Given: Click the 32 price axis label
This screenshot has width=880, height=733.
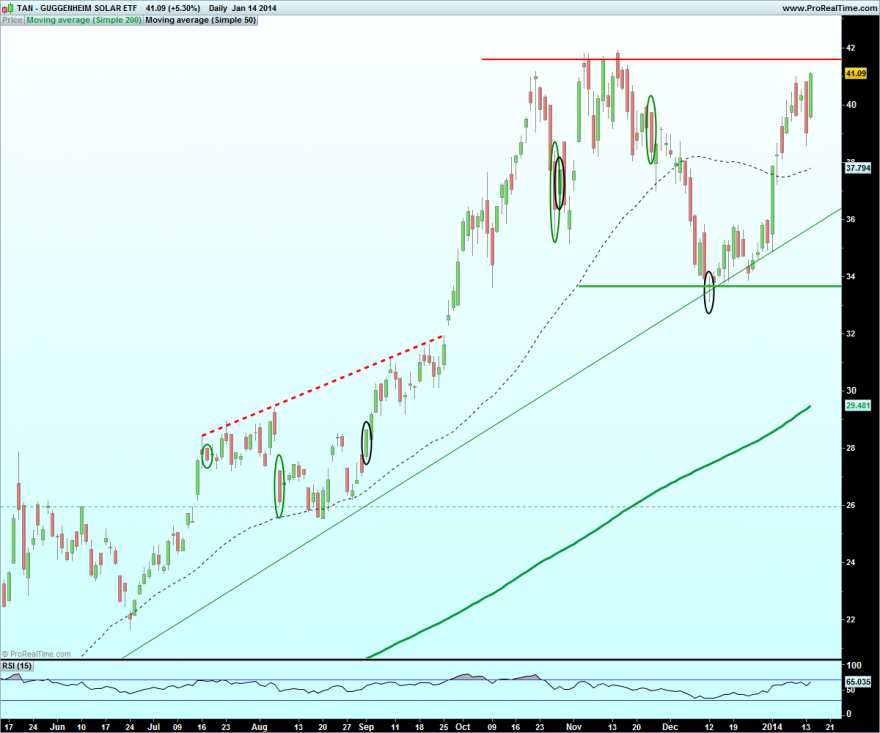Looking at the screenshot, I should (x=851, y=333).
